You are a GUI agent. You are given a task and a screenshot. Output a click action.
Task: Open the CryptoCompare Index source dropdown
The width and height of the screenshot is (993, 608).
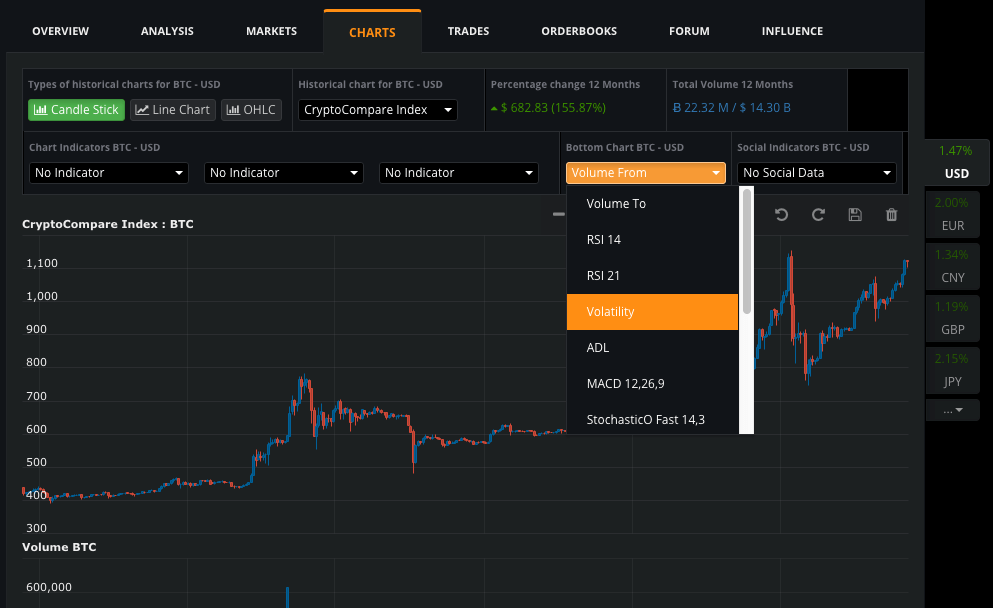click(378, 110)
